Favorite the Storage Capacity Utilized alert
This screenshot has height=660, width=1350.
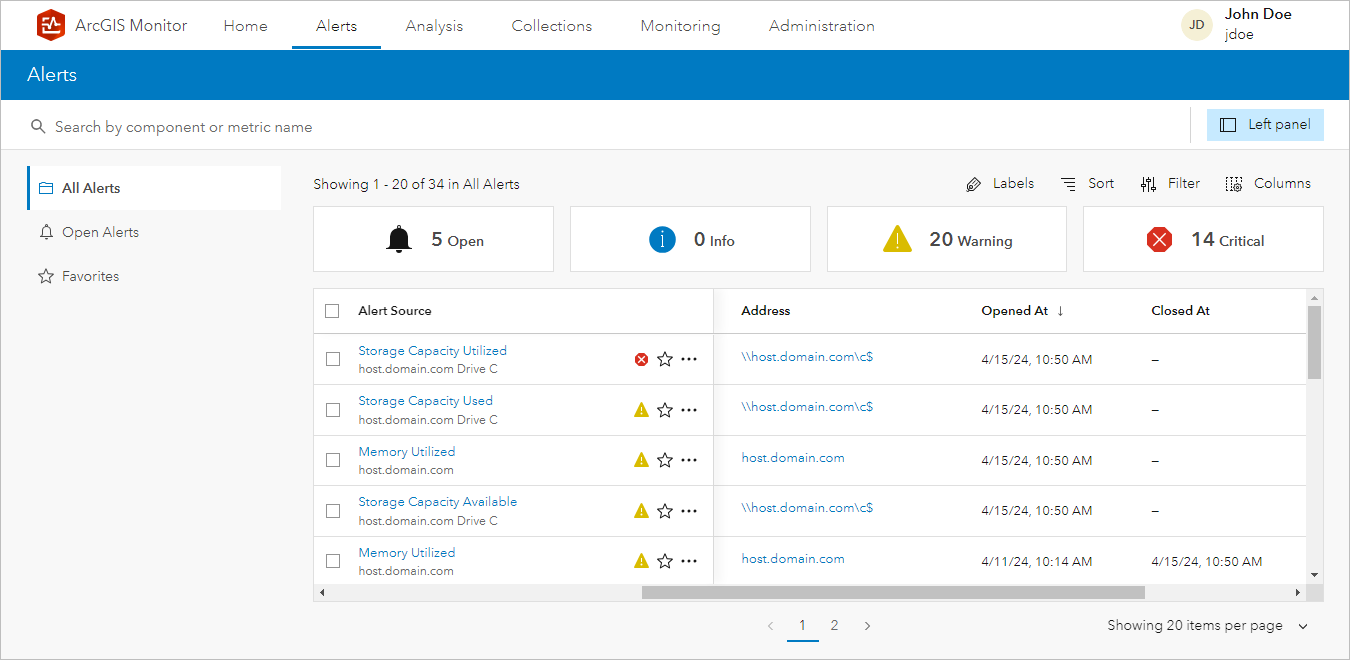(x=665, y=359)
